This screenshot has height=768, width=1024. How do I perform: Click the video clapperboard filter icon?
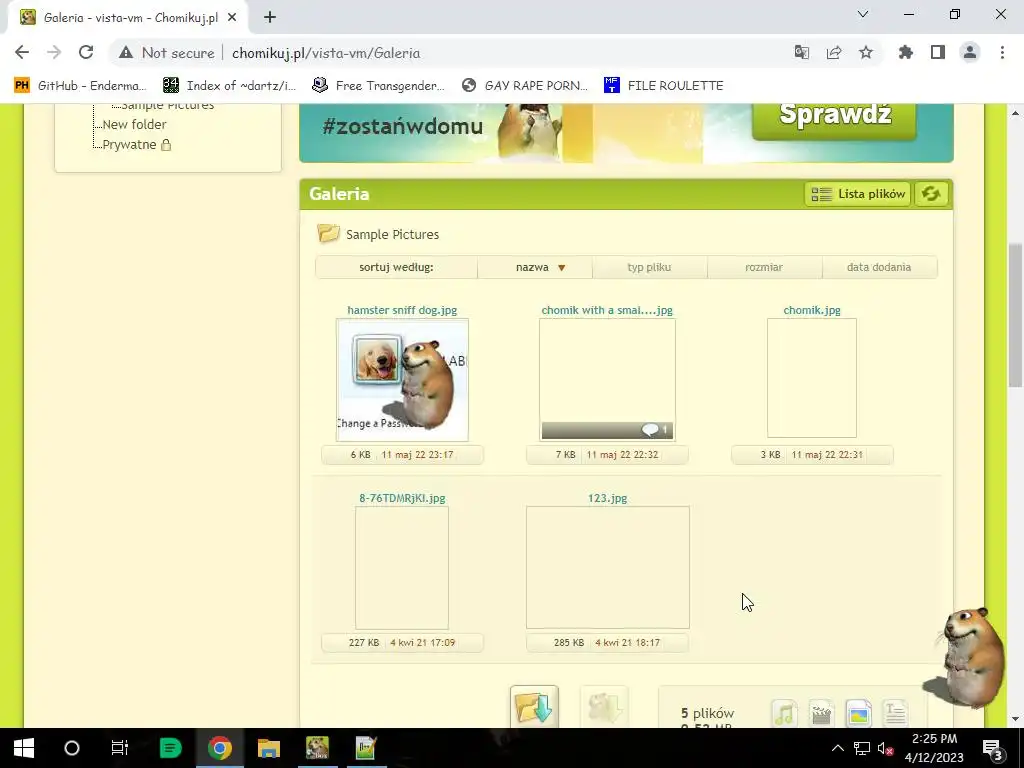click(821, 713)
